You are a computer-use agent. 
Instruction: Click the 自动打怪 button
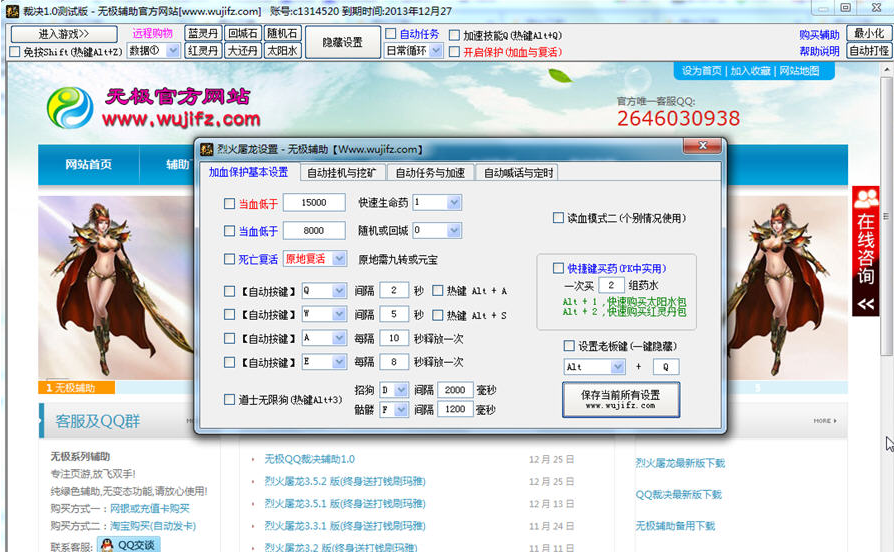point(869,51)
